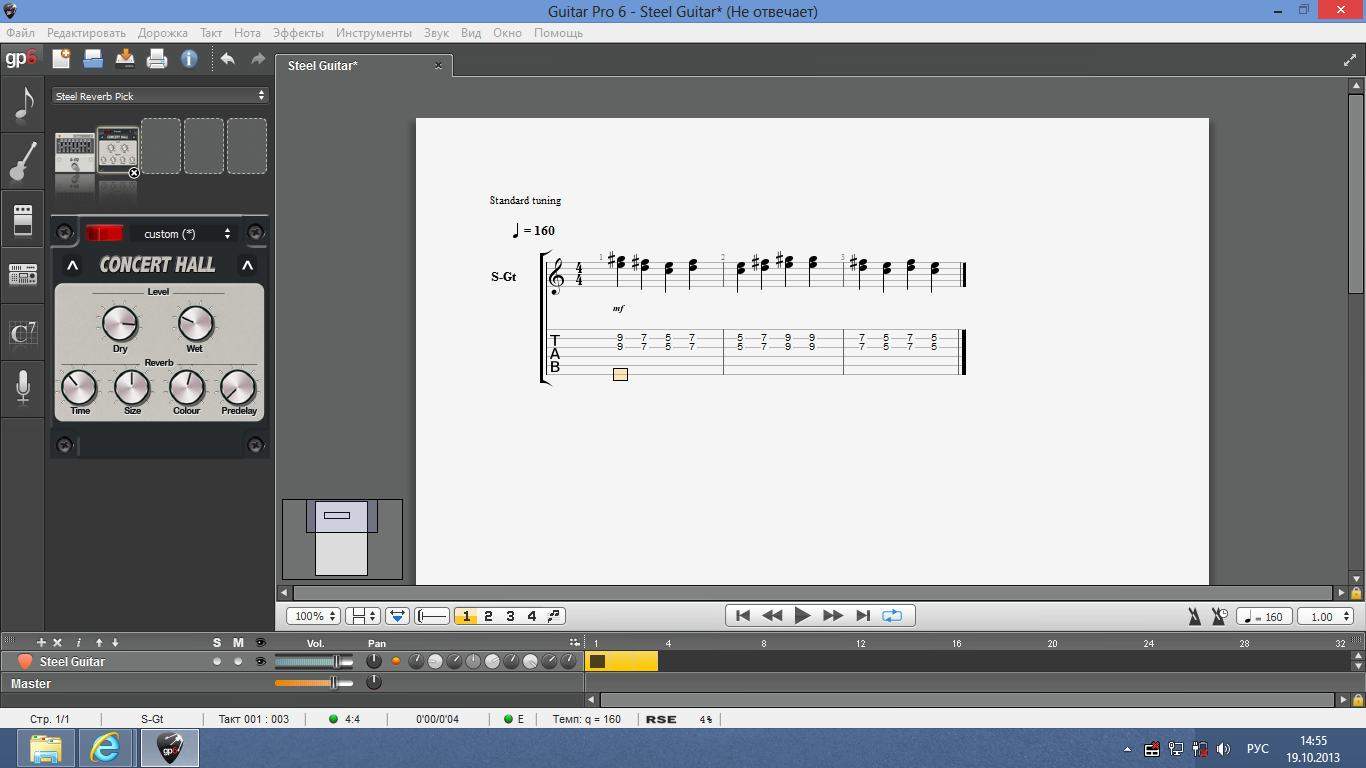Open the Инструменты menu
This screenshot has height=768, width=1366.
click(373, 33)
